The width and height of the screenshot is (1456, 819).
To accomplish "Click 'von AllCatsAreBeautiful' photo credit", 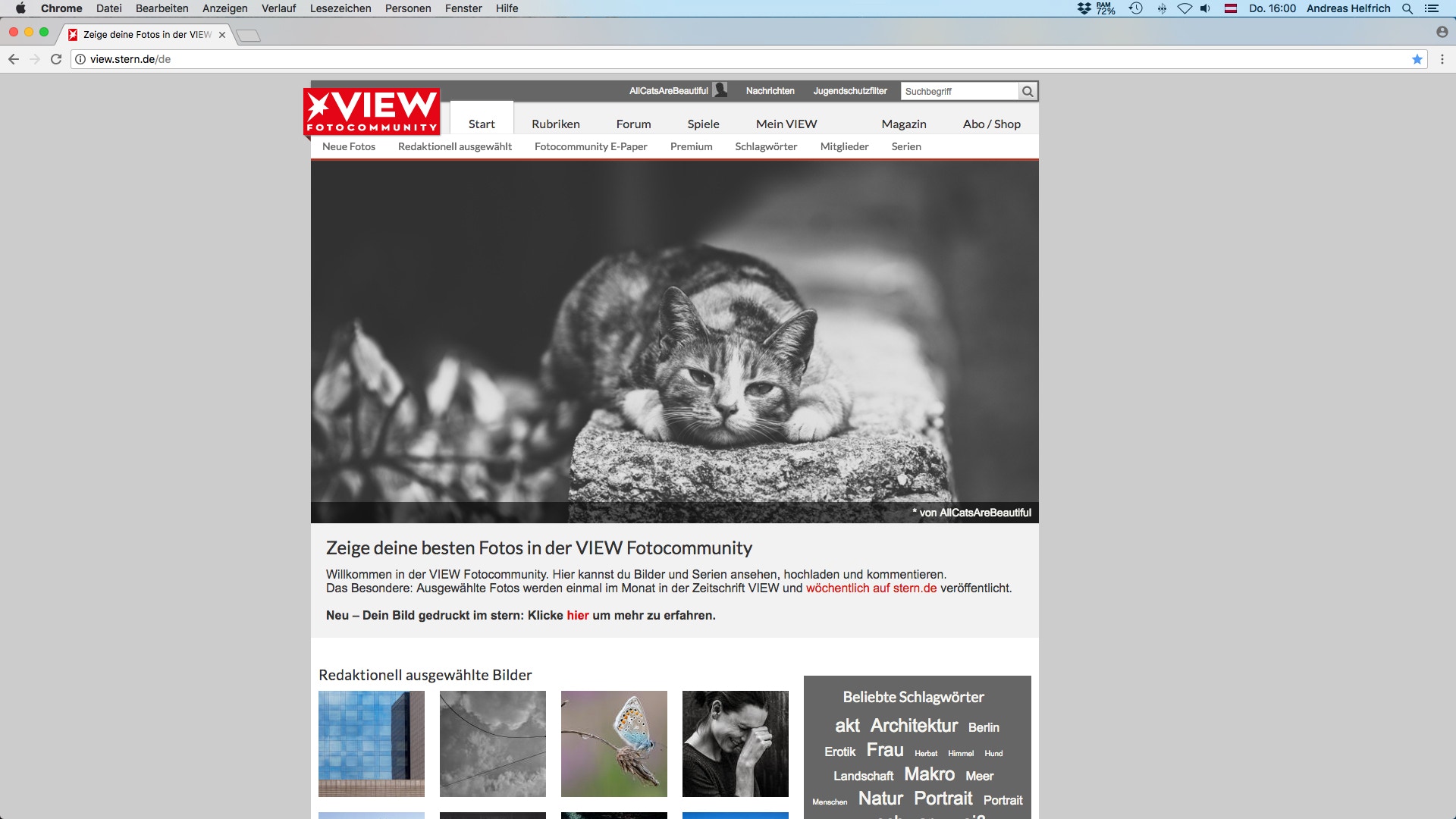I will pyautogui.click(x=974, y=513).
